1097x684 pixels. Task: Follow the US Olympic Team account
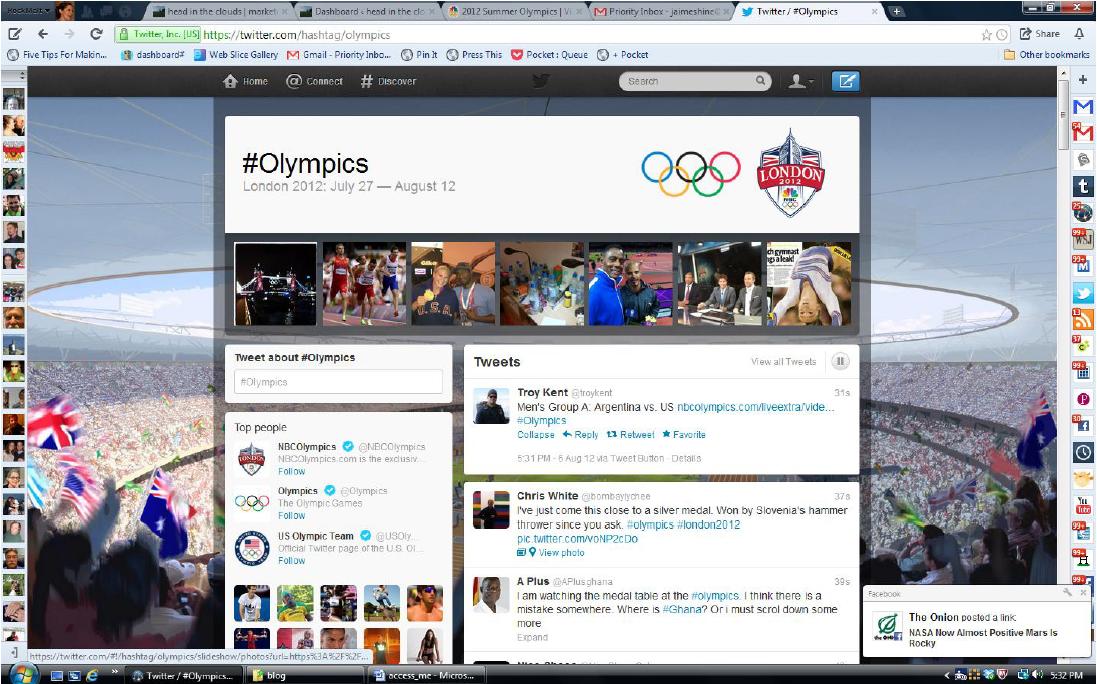point(292,560)
